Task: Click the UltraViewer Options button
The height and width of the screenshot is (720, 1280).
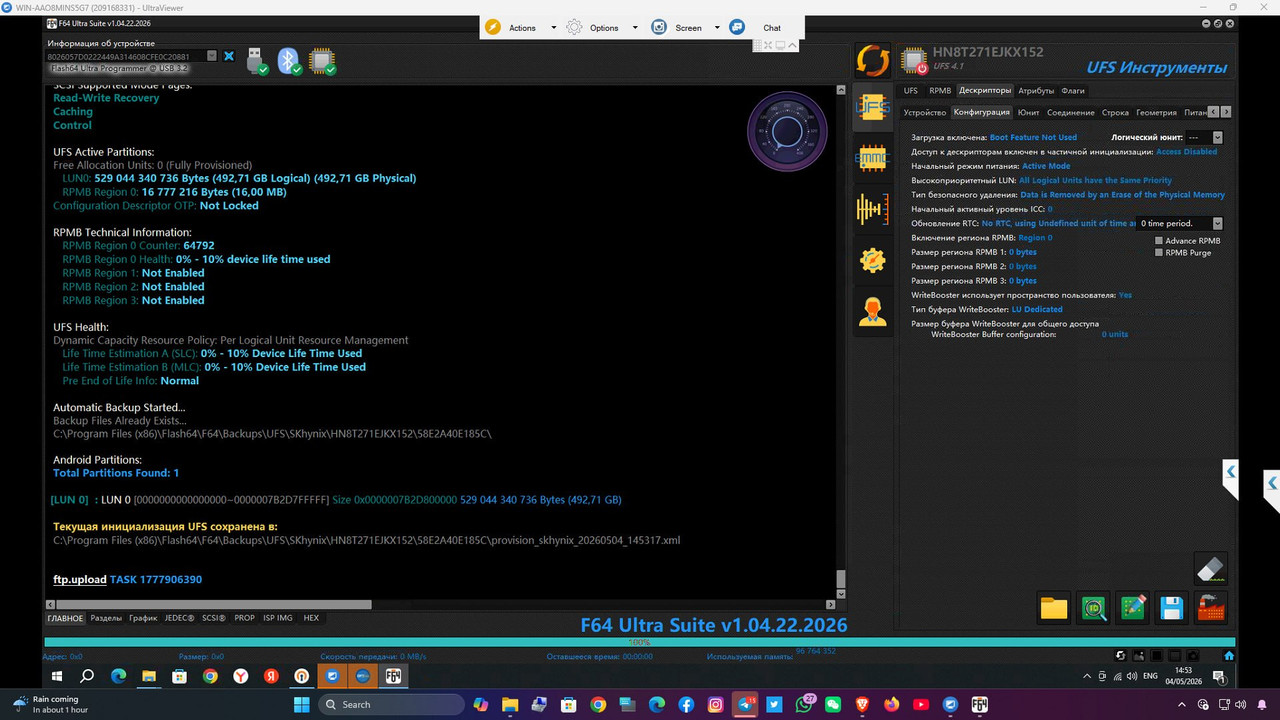Action: (604, 28)
